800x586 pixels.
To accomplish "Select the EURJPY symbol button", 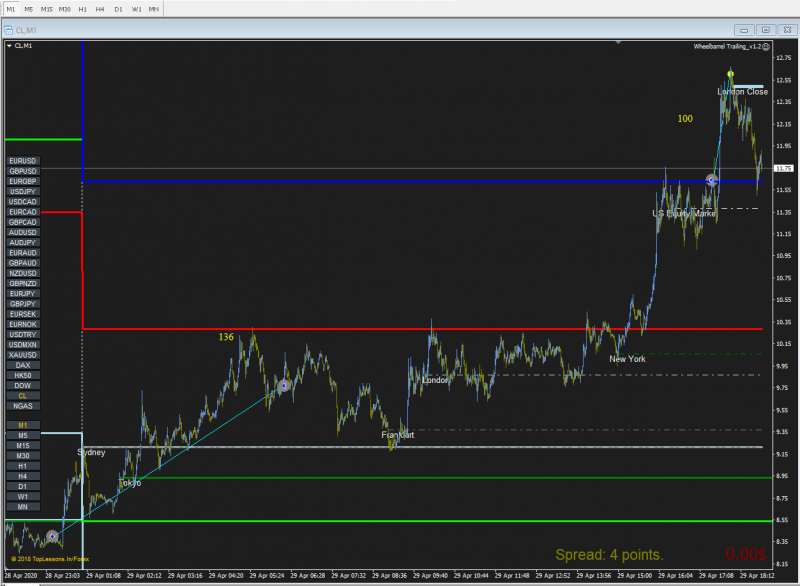I will [23, 294].
